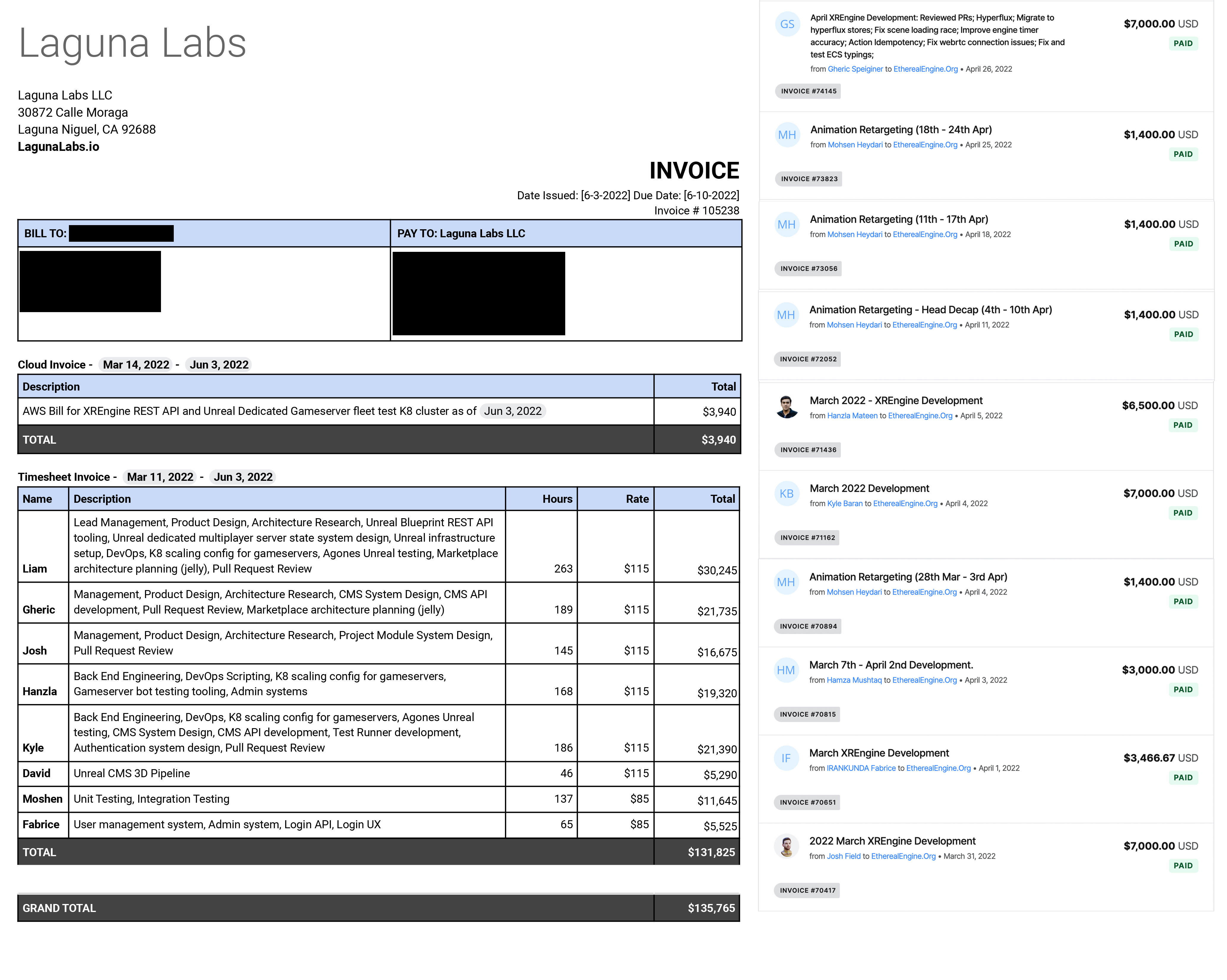Select Hanzla's hours cell 168
This screenshot has width=1227, height=980.
click(541, 685)
